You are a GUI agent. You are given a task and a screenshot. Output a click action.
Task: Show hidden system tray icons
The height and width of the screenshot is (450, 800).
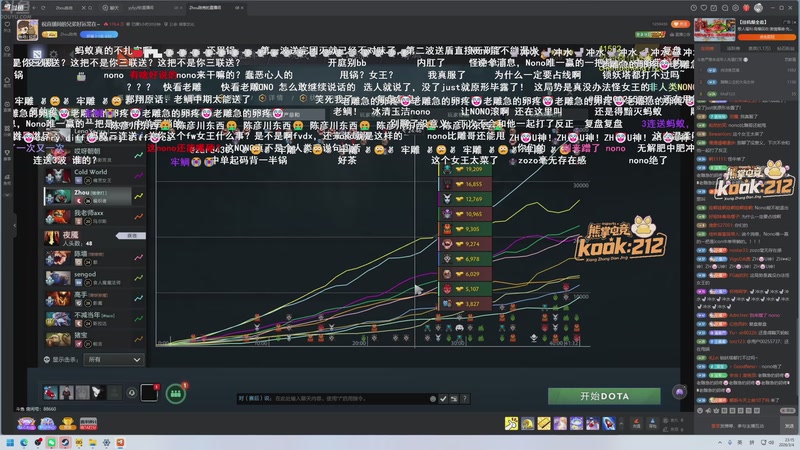coord(719,442)
